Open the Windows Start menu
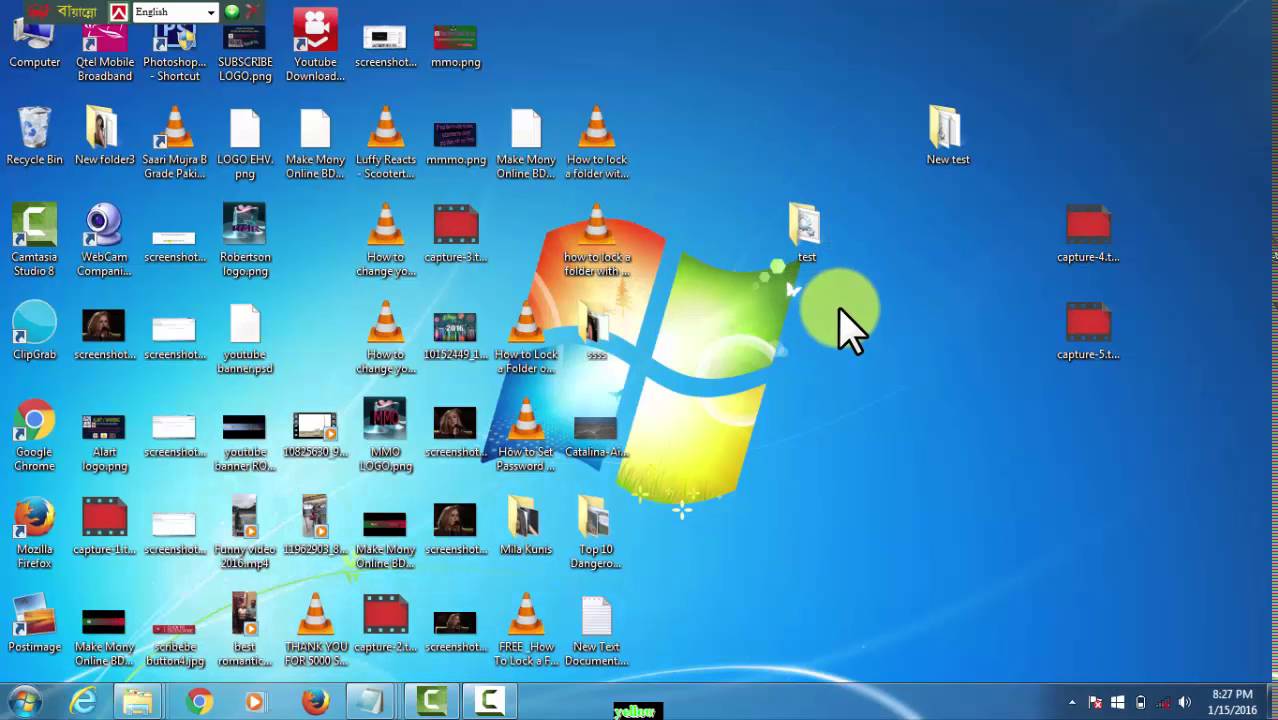 point(25,702)
